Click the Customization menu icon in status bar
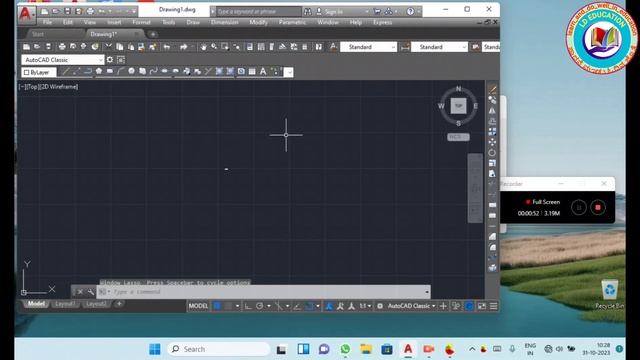Viewport: 640px width, 360px height. [x=493, y=306]
